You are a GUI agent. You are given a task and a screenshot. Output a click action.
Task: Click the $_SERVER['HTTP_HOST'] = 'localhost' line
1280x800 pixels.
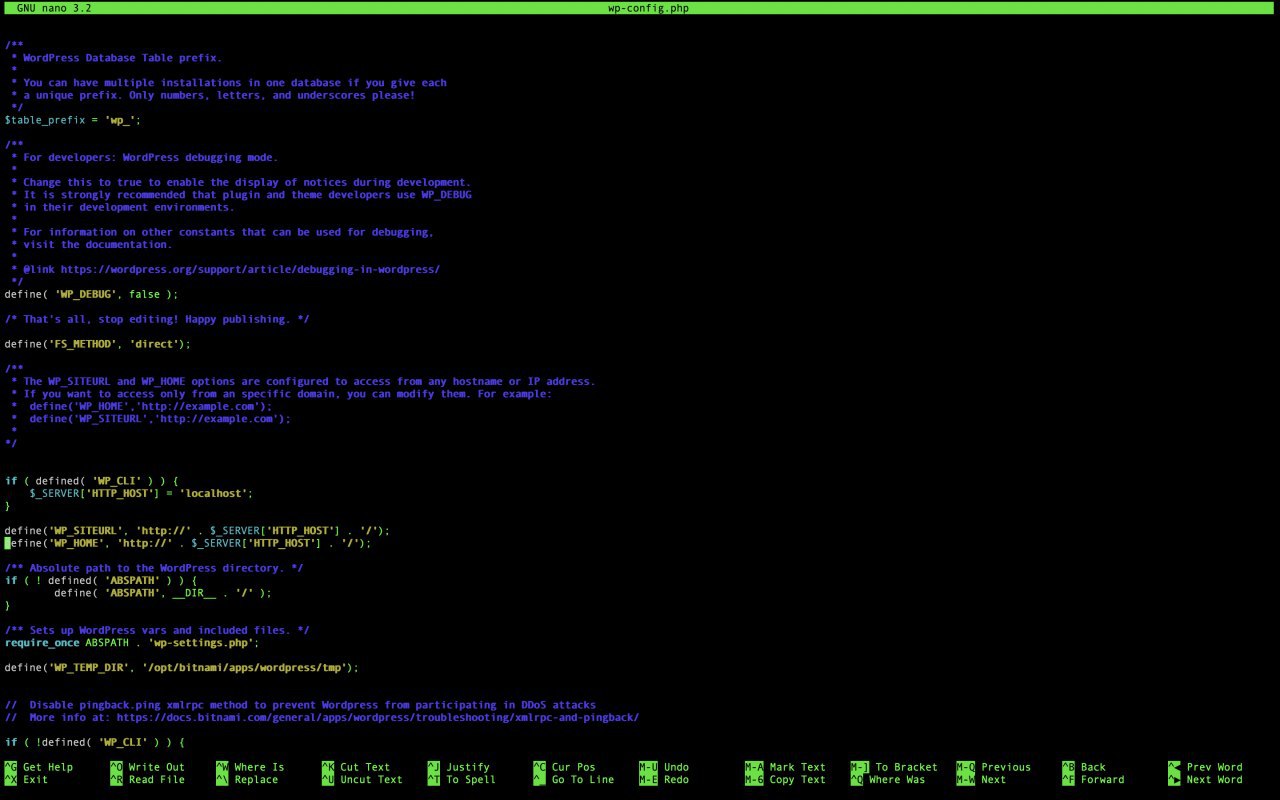(x=141, y=493)
